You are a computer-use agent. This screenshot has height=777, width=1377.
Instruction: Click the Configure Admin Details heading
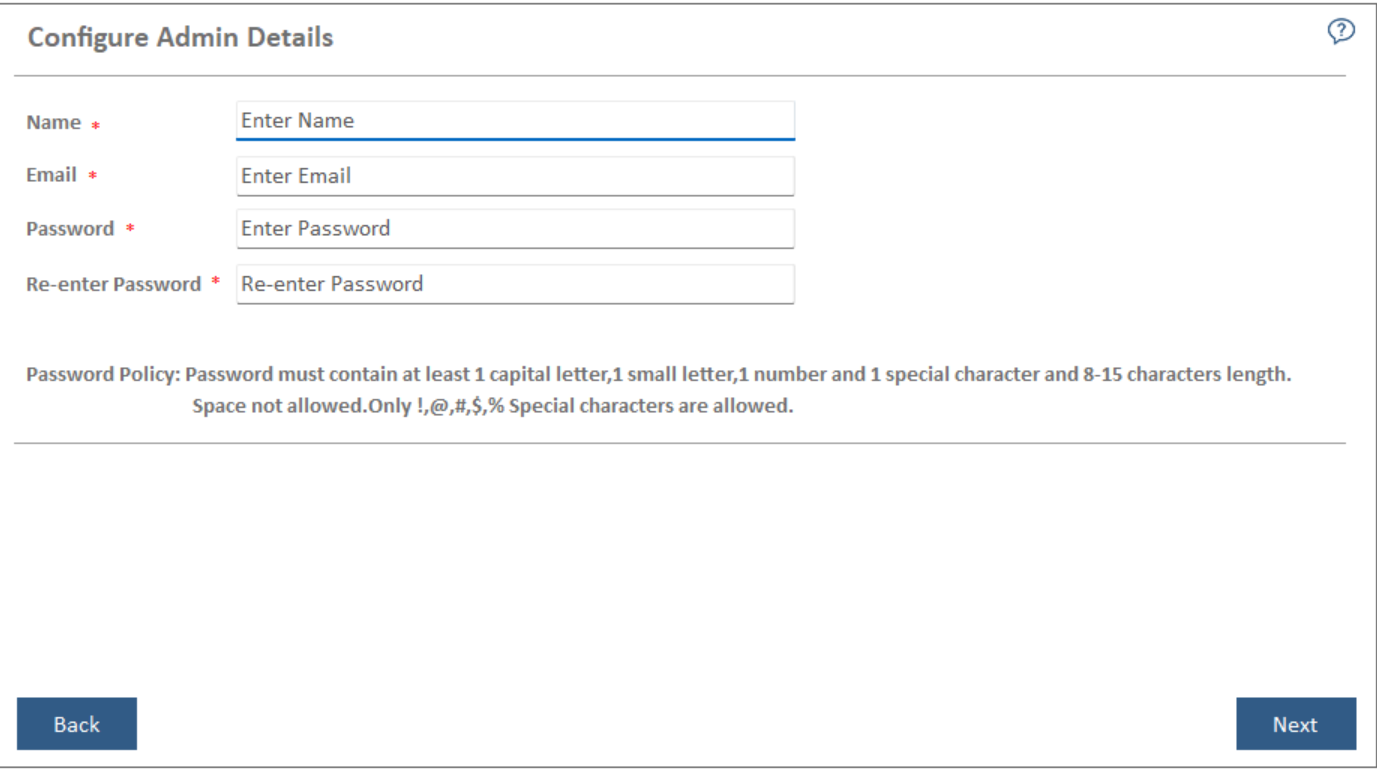tap(180, 38)
